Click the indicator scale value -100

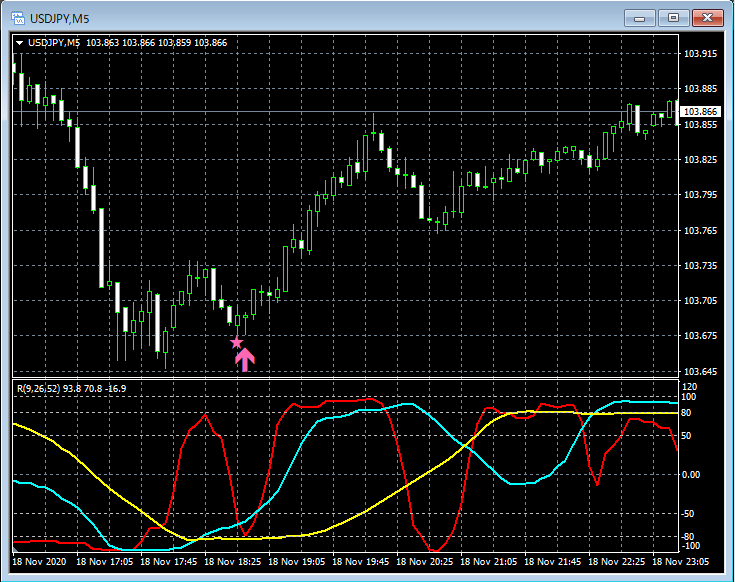690,546
